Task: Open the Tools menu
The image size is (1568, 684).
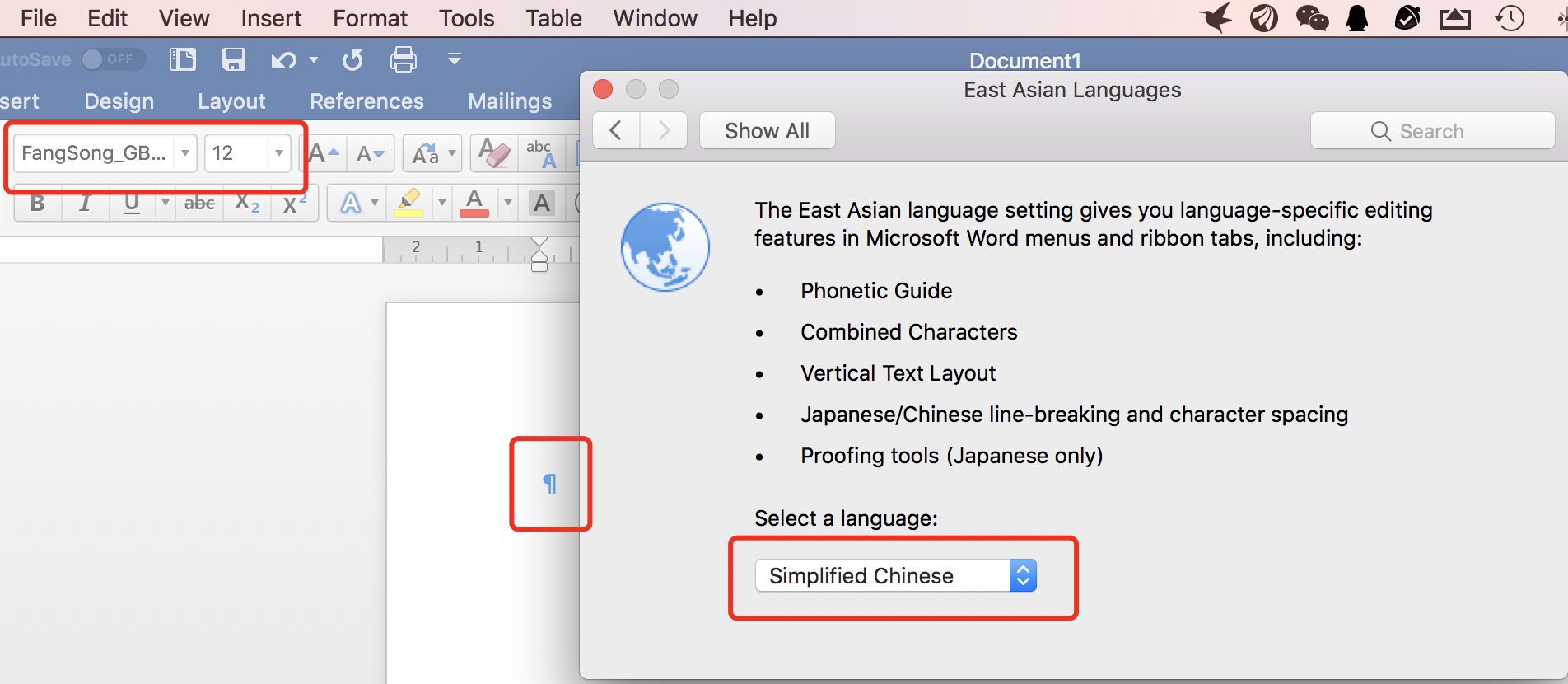Action: tap(466, 18)
